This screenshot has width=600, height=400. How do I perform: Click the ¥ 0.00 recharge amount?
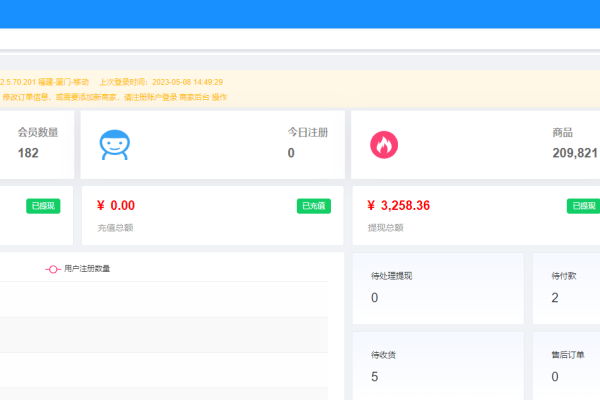tap(116, 206)
